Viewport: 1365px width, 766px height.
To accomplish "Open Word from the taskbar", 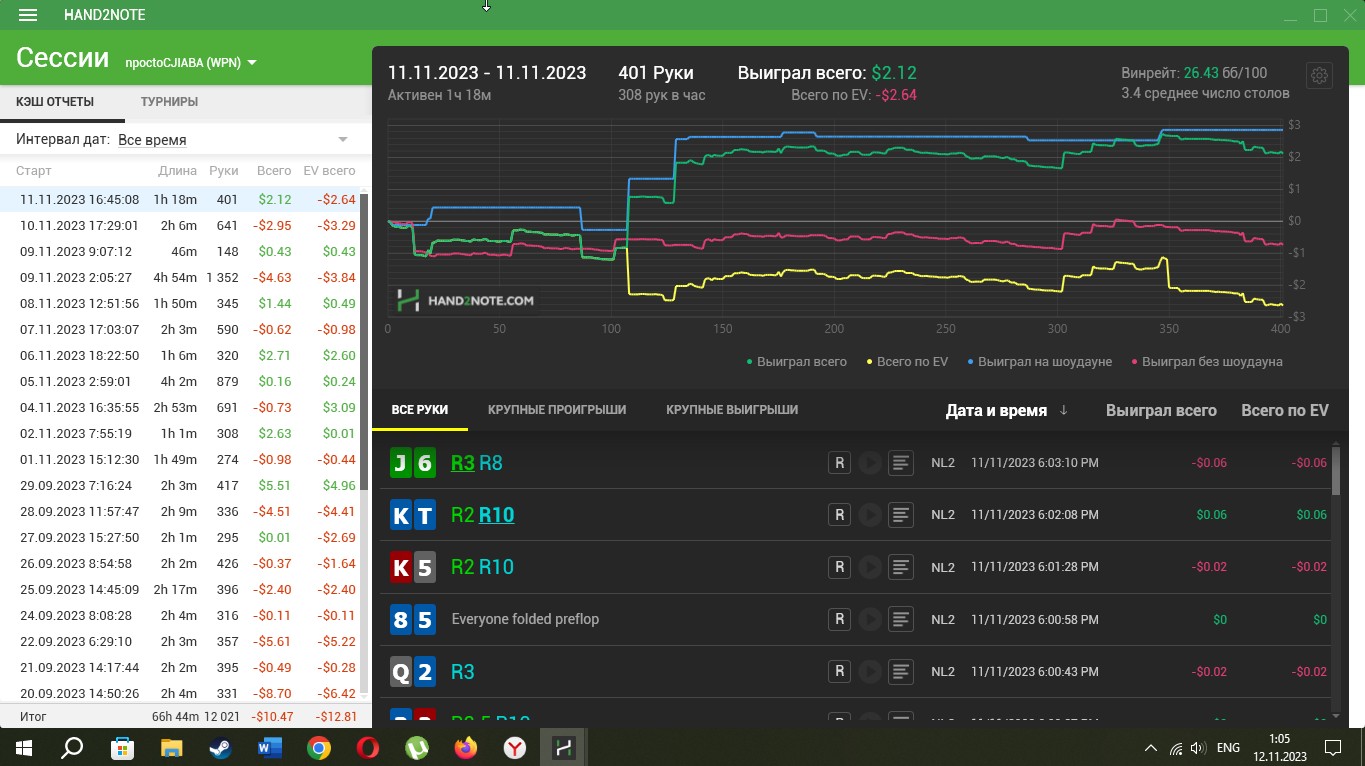I will tap(269, 747).
